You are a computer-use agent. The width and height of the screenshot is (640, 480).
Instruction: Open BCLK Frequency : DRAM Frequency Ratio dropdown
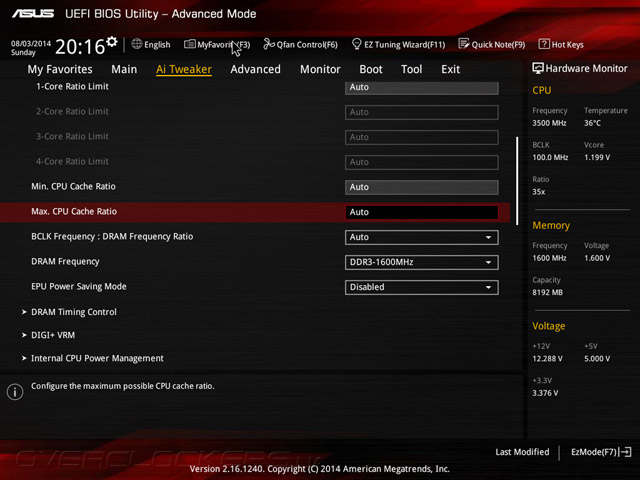pos(422,237)
